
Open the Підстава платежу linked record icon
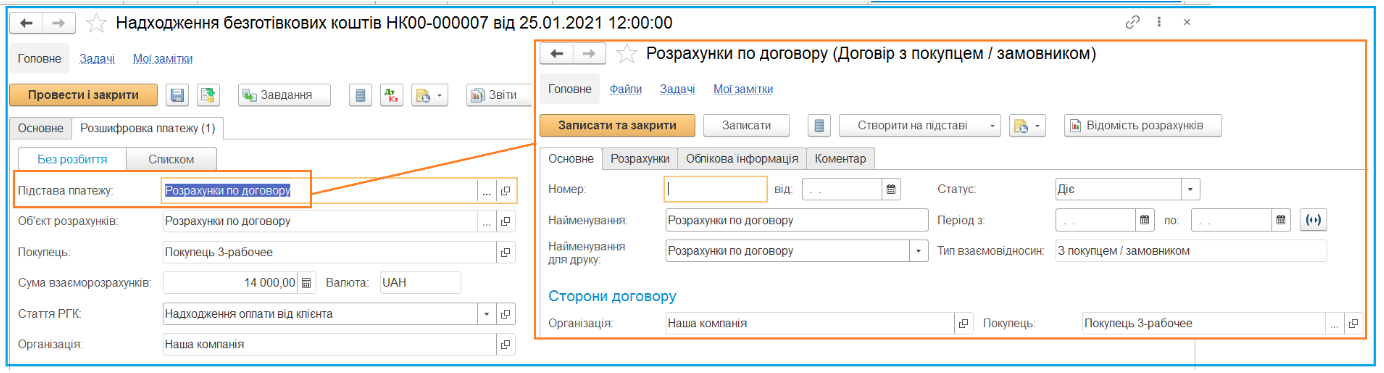pos(506,190)
